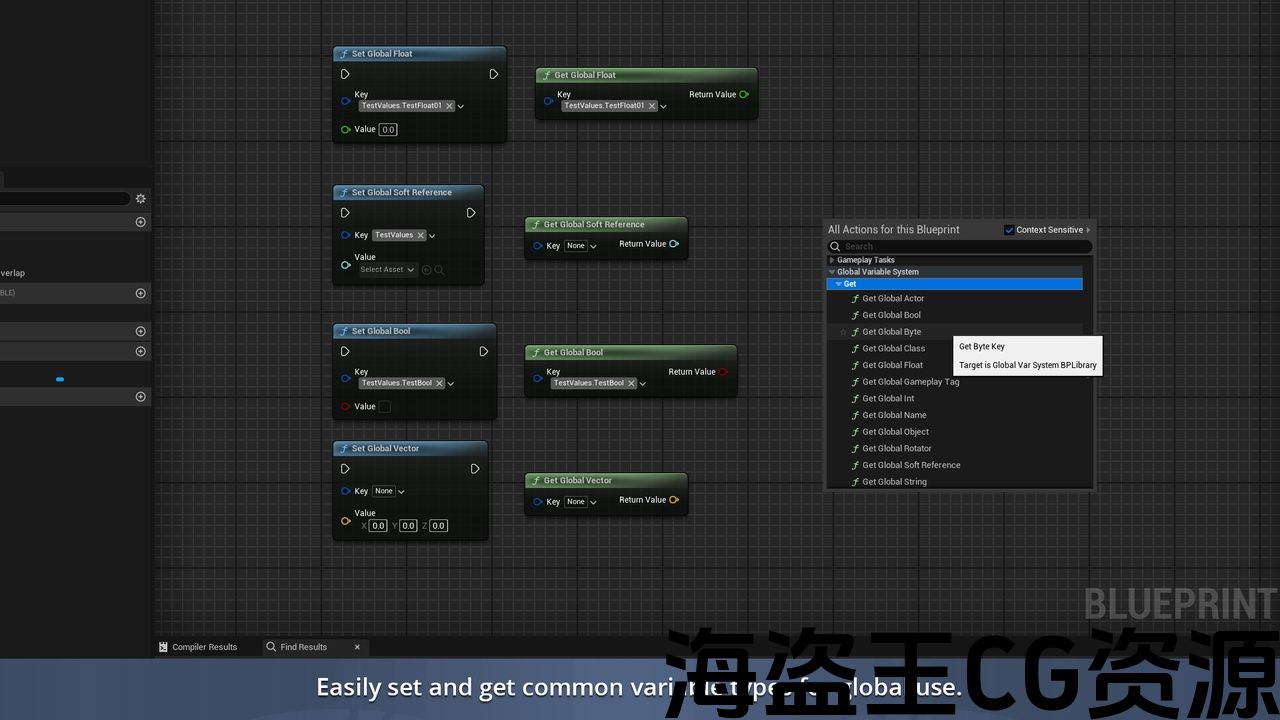The width and height of the screenshot is (1280, 720).
Task: Open the My Blueprint panel settings gear
Action: (x=140, y=199)
